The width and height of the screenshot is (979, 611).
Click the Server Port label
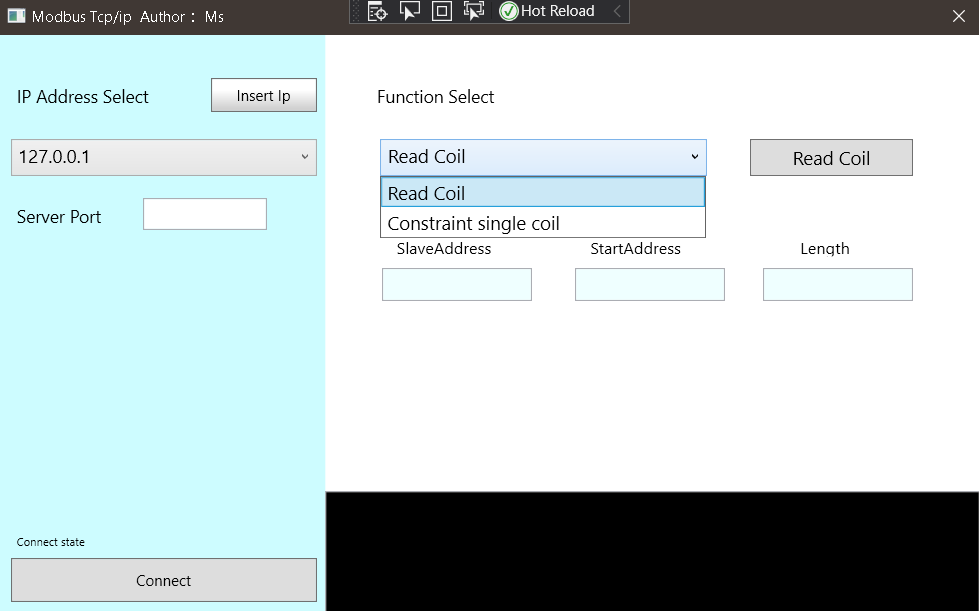pyautogui.click(x=59, y=217)
